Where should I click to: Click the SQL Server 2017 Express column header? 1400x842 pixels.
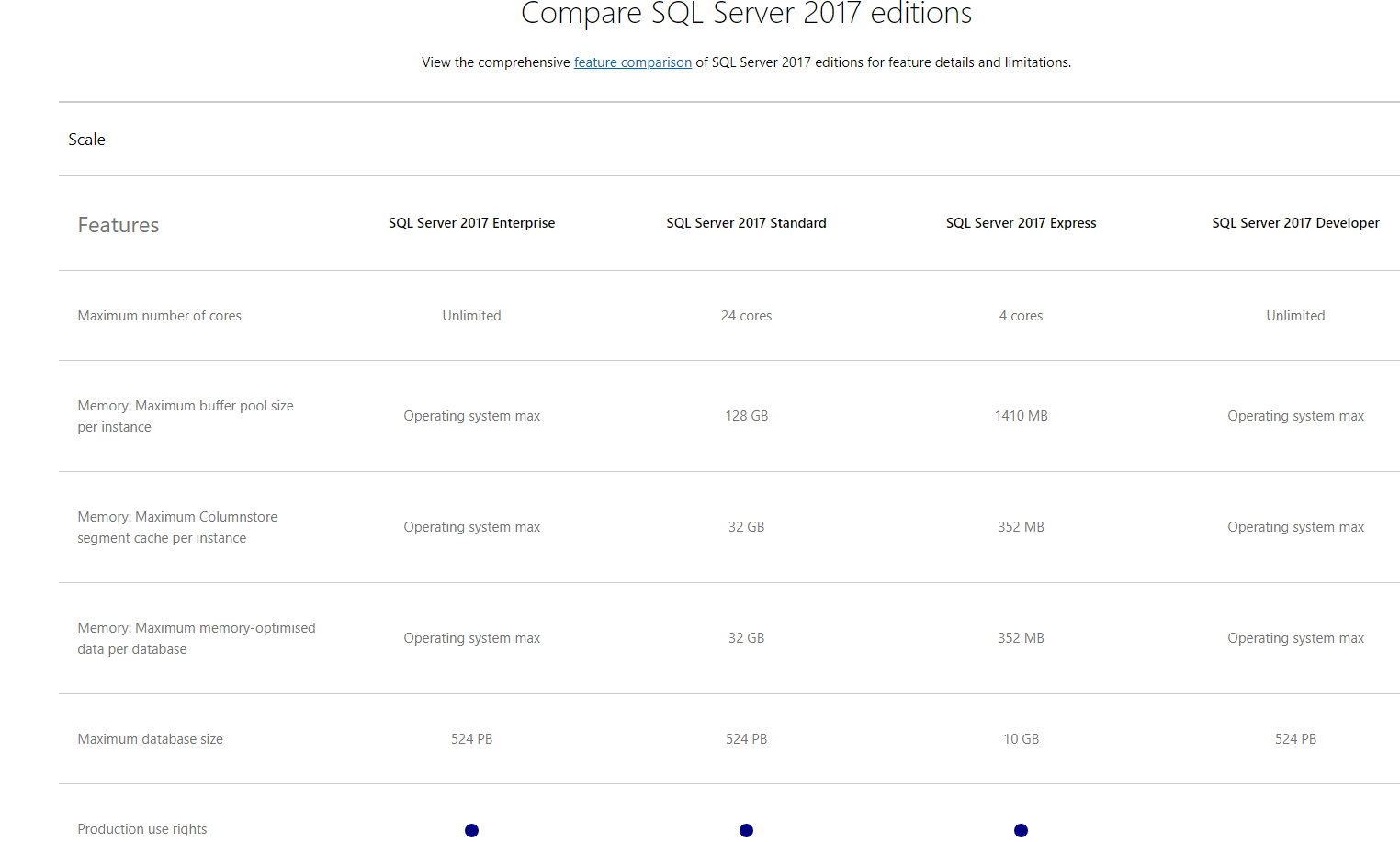click(1021, 223)
